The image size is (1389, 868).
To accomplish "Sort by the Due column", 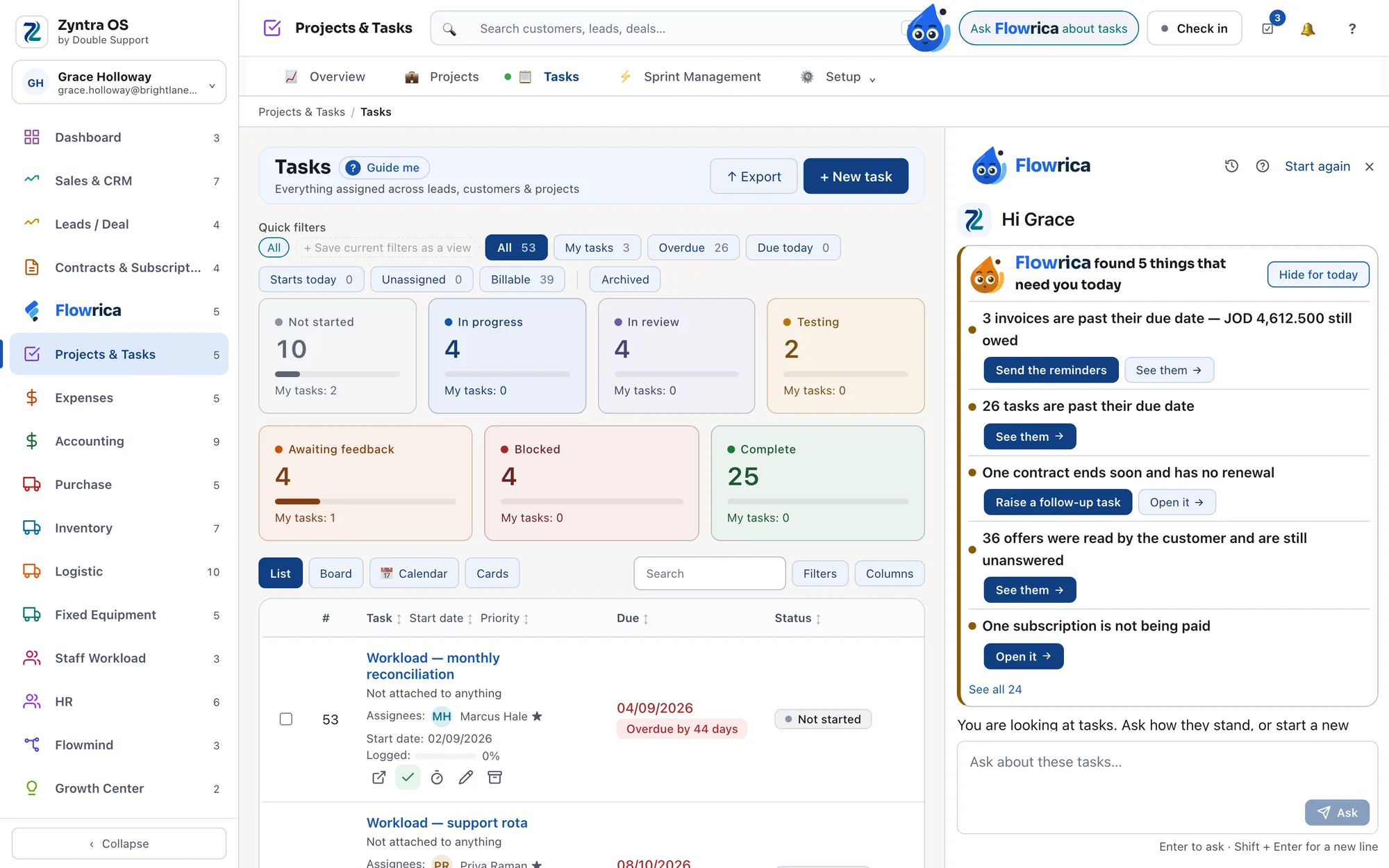I will coord(633,619).
